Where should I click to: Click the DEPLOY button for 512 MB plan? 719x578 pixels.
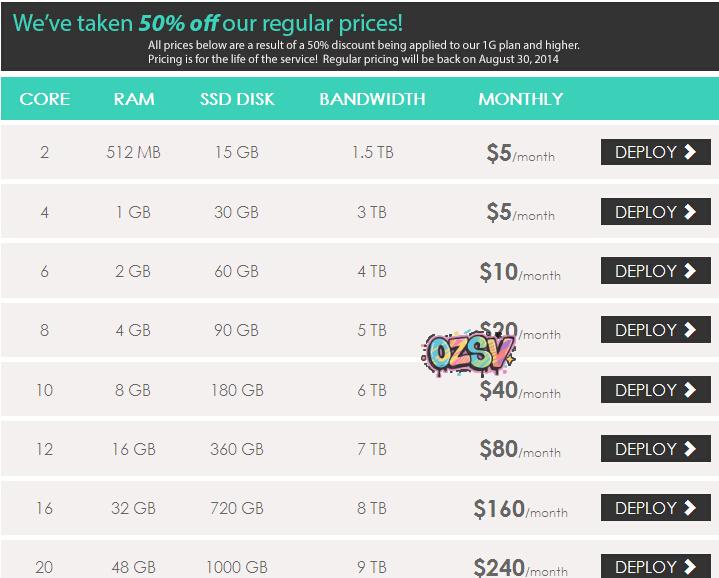pyautogui.click(x=655, y=152)
